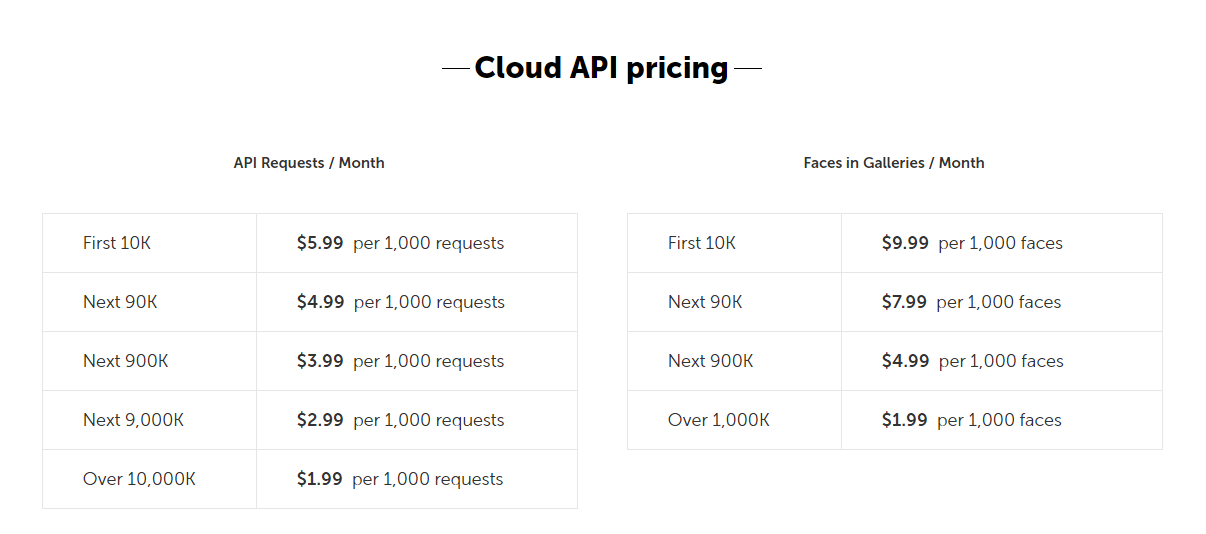
Task: Select the Over 1,000K faces tier
Action: click(719, 420)
